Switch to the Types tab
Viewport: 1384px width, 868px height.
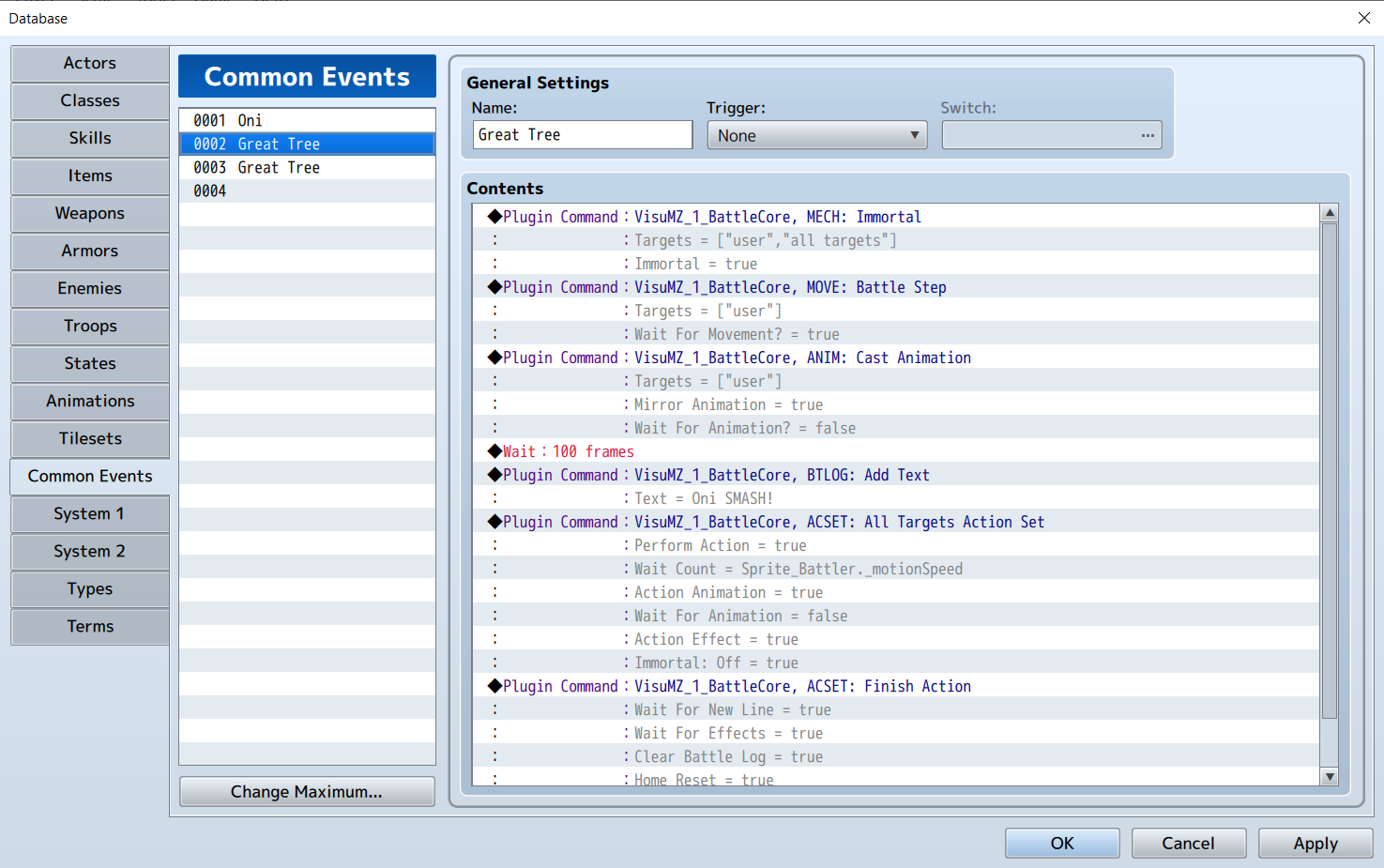pos(90,589)
